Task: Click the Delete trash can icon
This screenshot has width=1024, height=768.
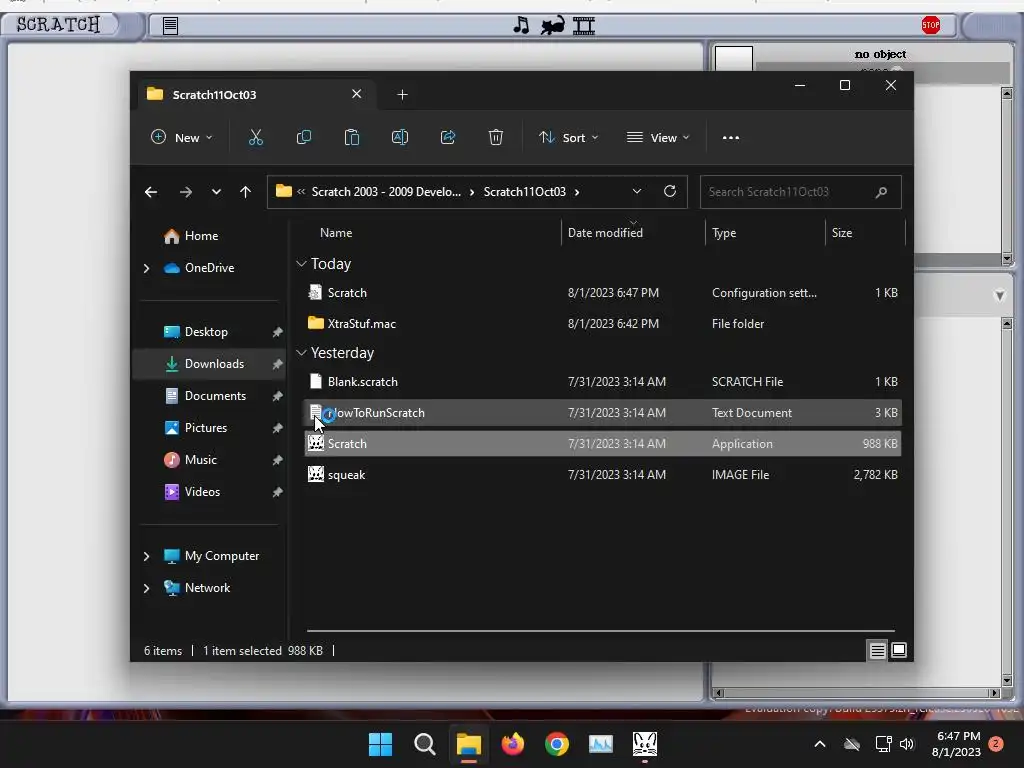Action: (x=496, y=138)
